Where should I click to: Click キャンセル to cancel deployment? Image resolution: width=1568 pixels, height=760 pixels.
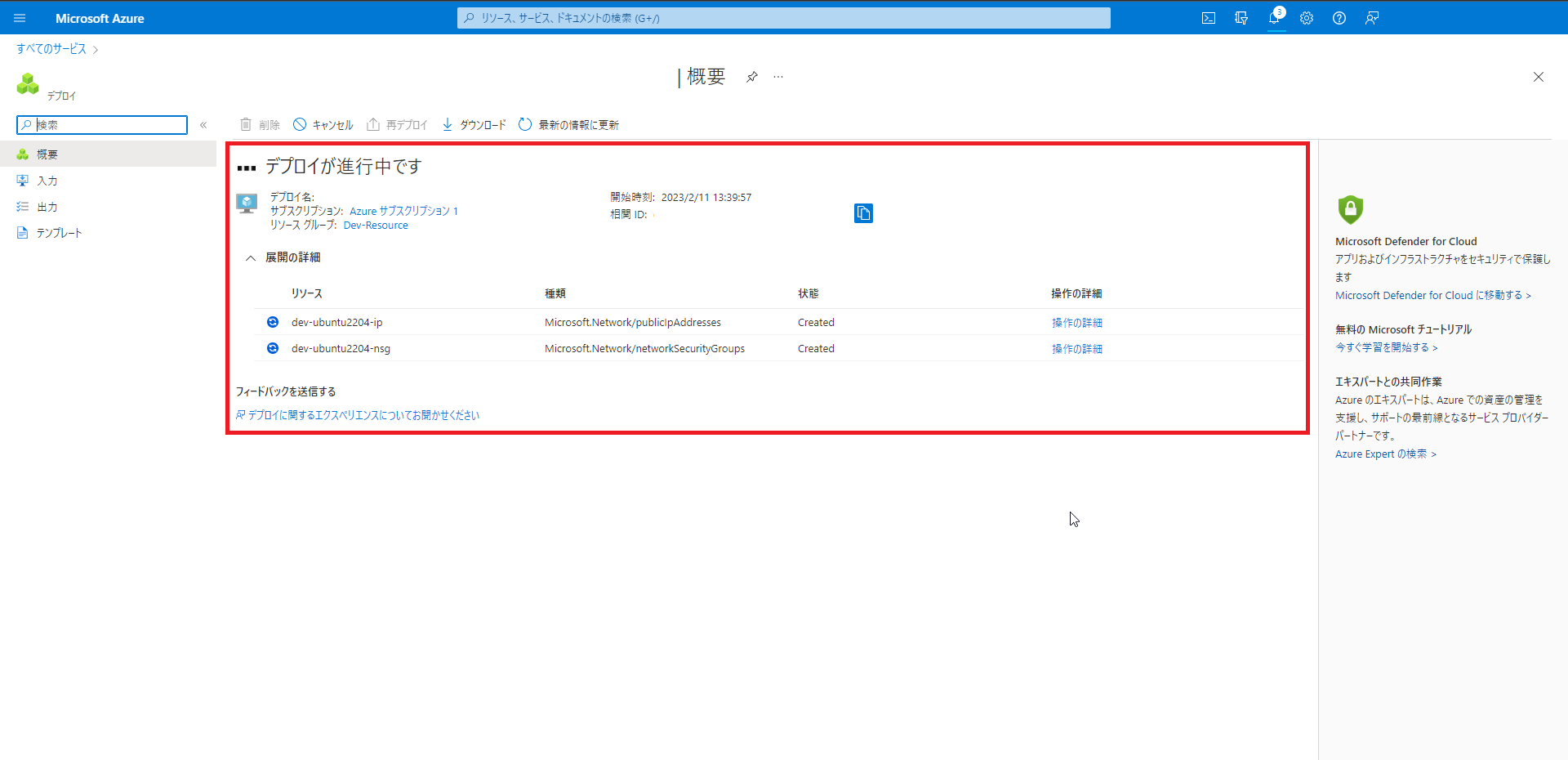(323, 125)
